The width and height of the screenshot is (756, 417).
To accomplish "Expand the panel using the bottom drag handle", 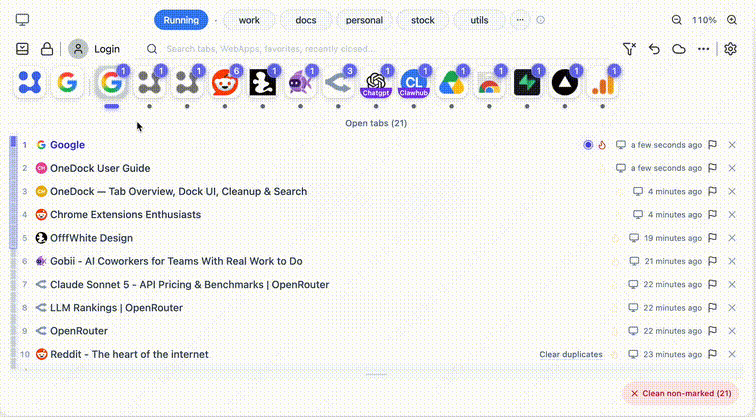I will point(376,375).
